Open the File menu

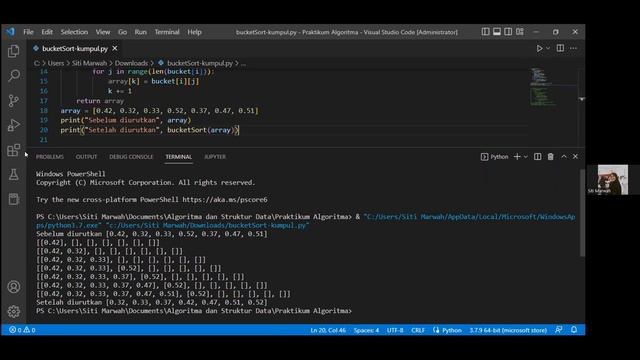[28, 32]
